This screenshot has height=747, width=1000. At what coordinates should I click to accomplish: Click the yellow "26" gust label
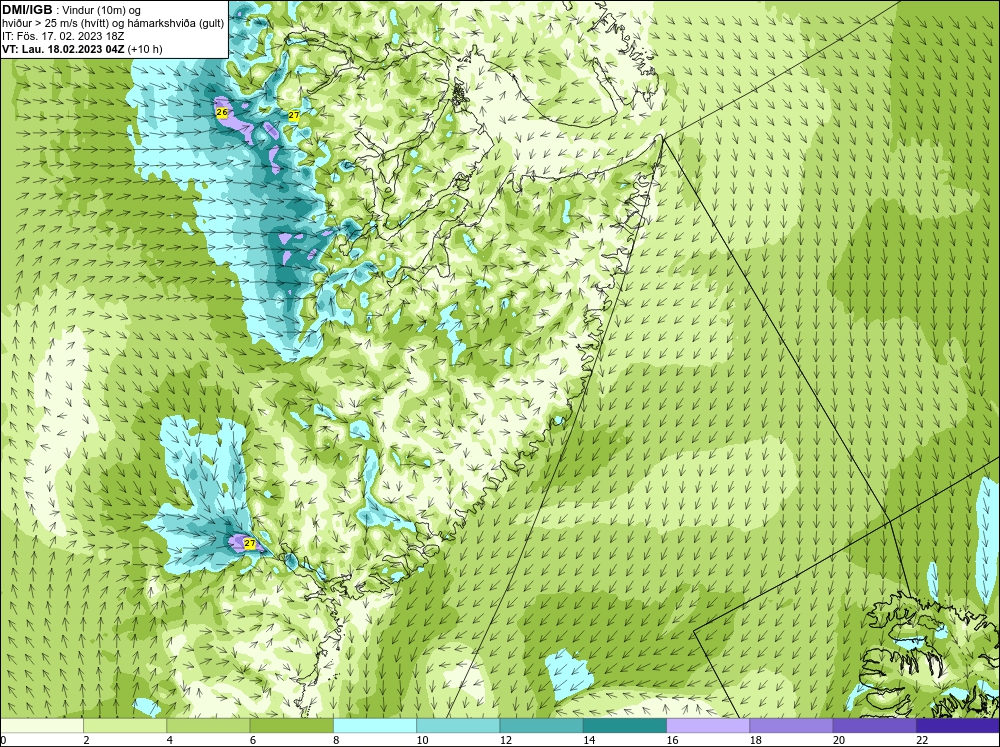(222, 113)
